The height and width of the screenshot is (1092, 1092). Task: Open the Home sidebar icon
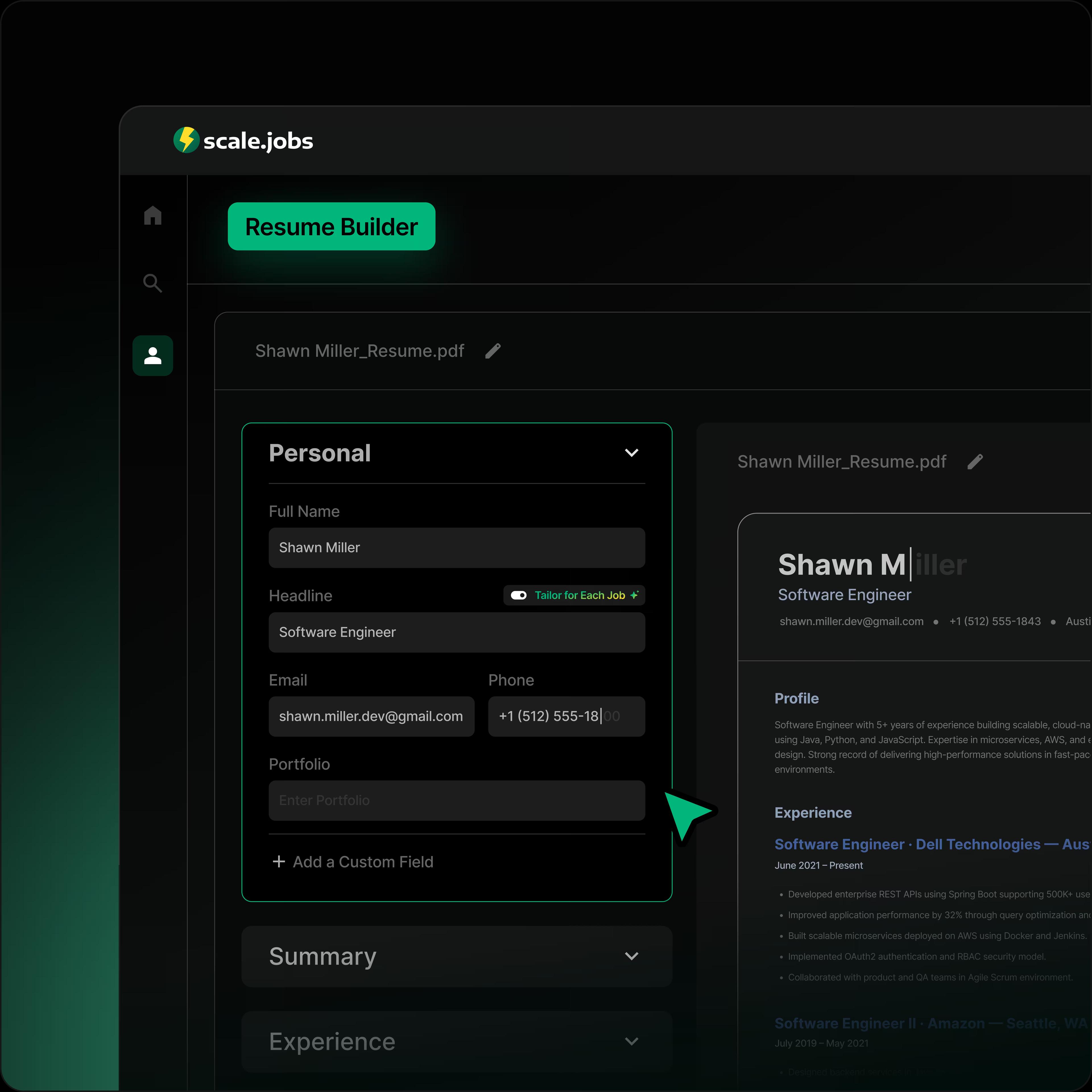click(153, 215)
